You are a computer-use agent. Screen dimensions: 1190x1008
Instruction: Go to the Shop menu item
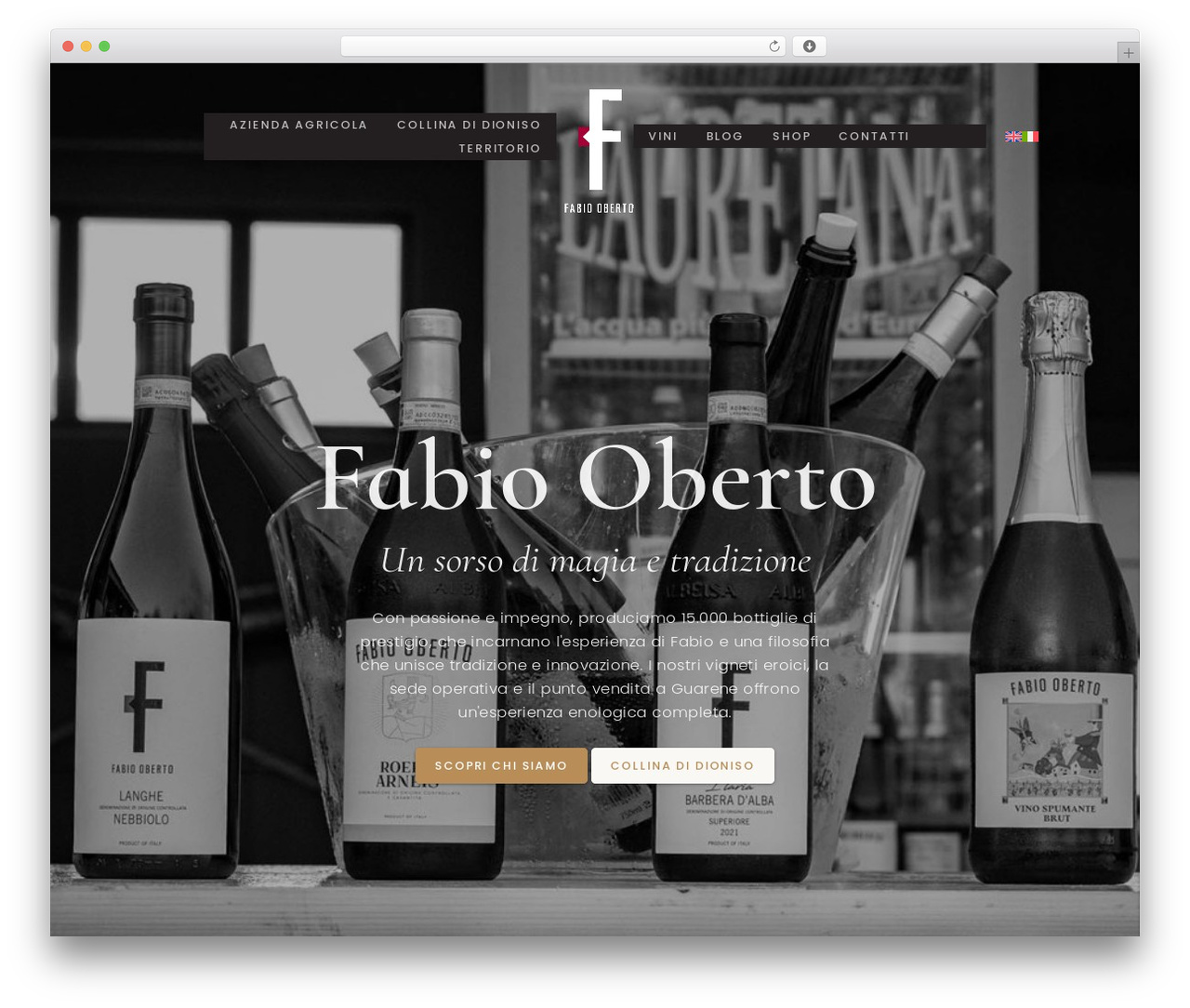point(791,136)
